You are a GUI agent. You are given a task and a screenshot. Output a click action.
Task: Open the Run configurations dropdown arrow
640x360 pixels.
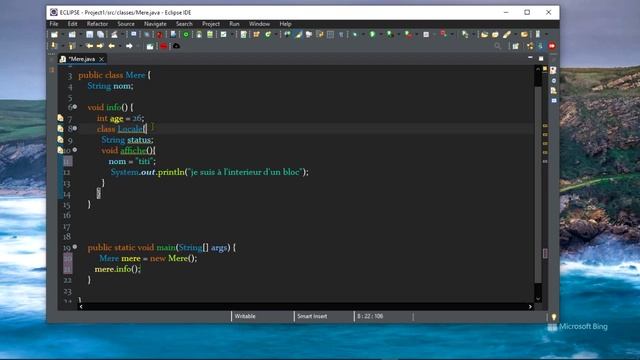(x=381, y=35)
